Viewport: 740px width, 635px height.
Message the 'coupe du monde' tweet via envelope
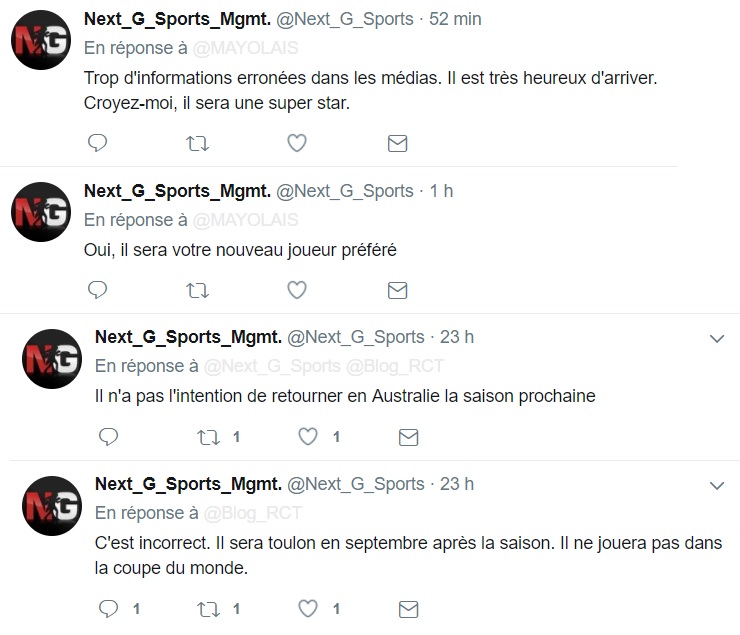tap(408, 609)
